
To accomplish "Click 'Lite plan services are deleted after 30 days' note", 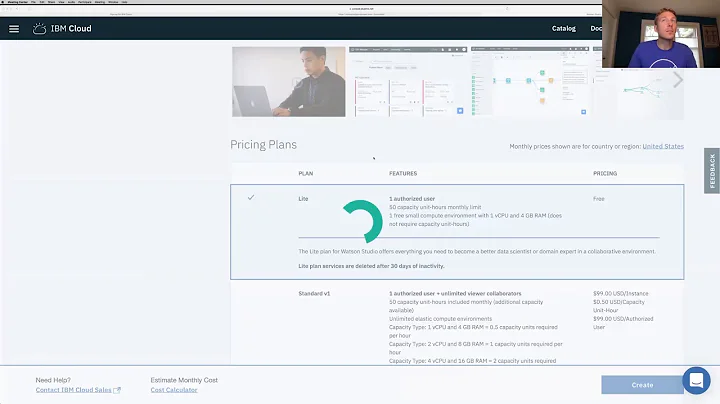I will 371,266.
